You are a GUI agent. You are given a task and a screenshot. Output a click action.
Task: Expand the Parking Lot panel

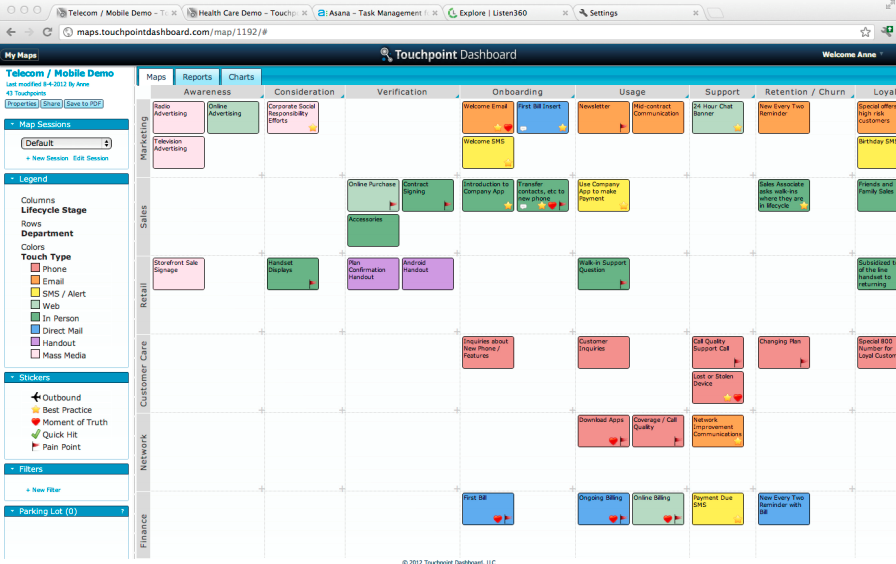pyautogui.click(x=12, y=511)
